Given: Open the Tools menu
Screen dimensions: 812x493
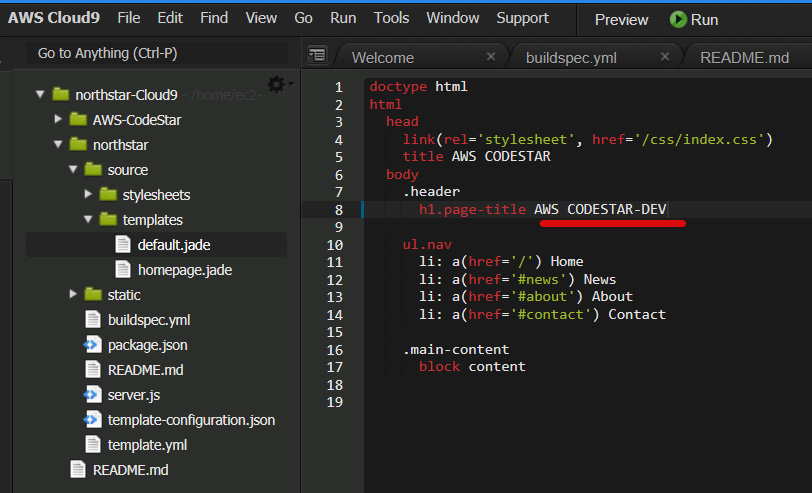Looking at the screenshot, I should 392,18.
